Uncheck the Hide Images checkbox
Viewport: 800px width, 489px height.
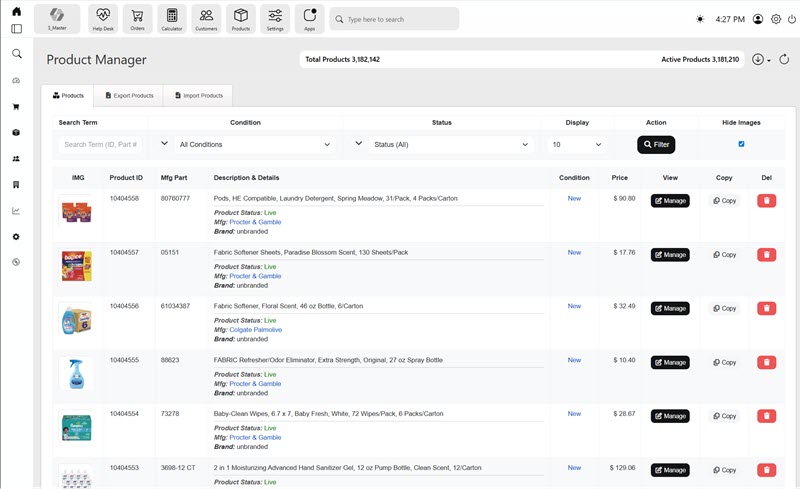pos(741,144)
